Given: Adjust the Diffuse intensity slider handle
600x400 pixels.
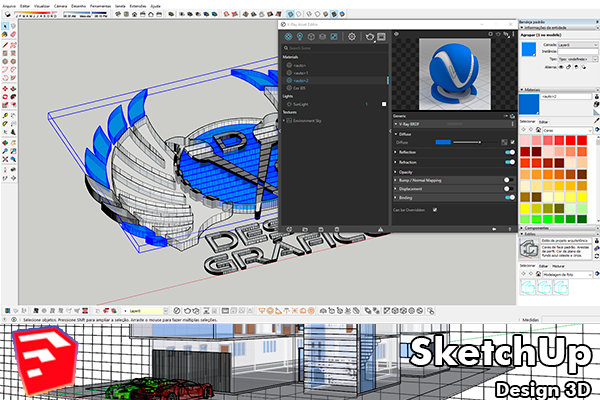Looking at the screenshot, I should point(479,142).
